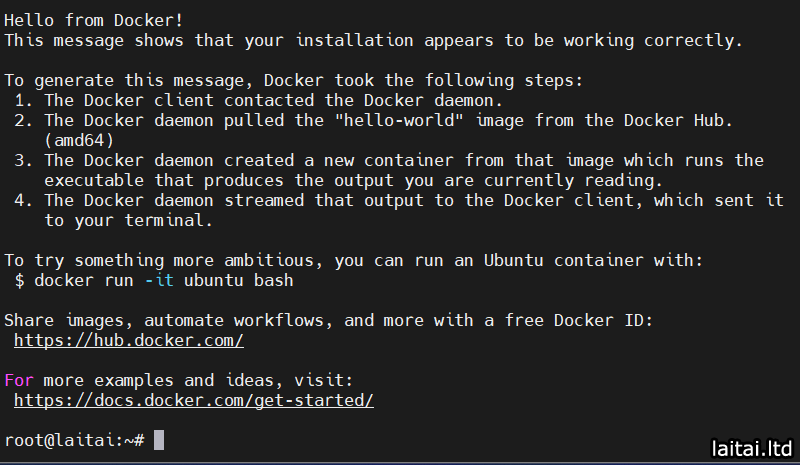Image resolution: width=800 pixels, height=465 pixels.
Task: Click the root@laitai shell prompt
Action: (74, 440)
